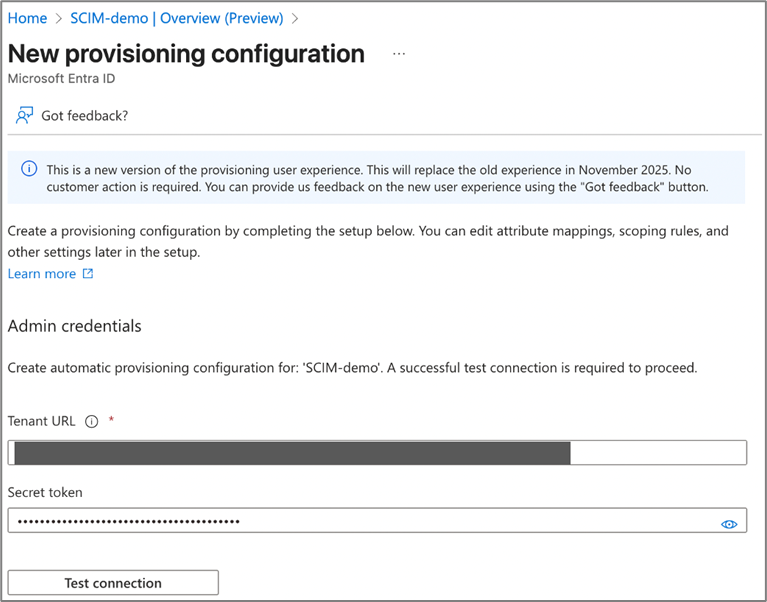Click the Secret token field label
The height and width of the screenshot is (602, 767).
coord(47,492)
